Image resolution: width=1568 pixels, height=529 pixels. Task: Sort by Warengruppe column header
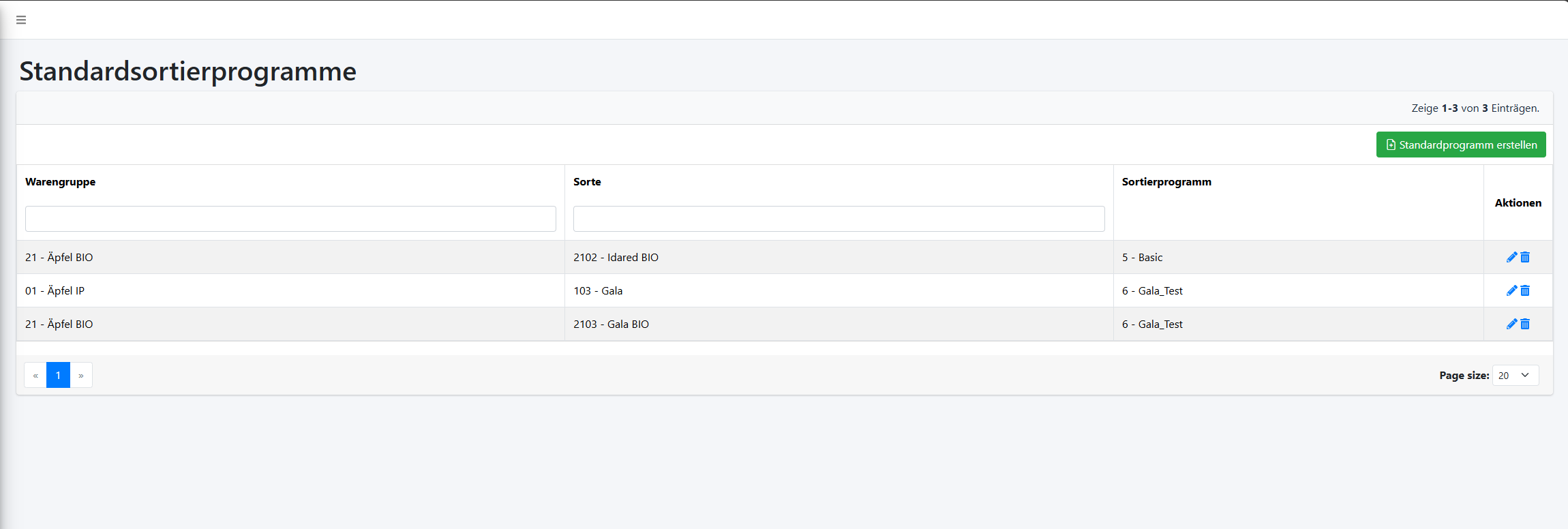pyautogui.click(x=60, y=182)
